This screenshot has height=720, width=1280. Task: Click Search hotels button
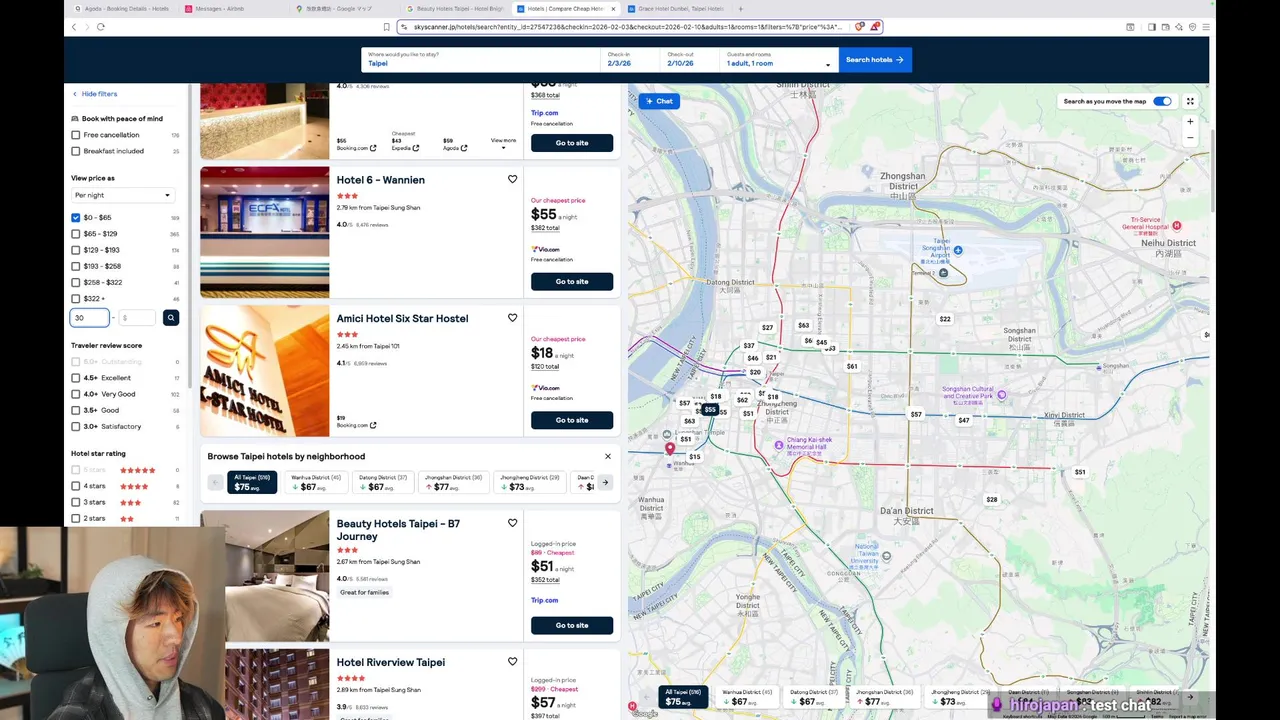pos(875,59)
